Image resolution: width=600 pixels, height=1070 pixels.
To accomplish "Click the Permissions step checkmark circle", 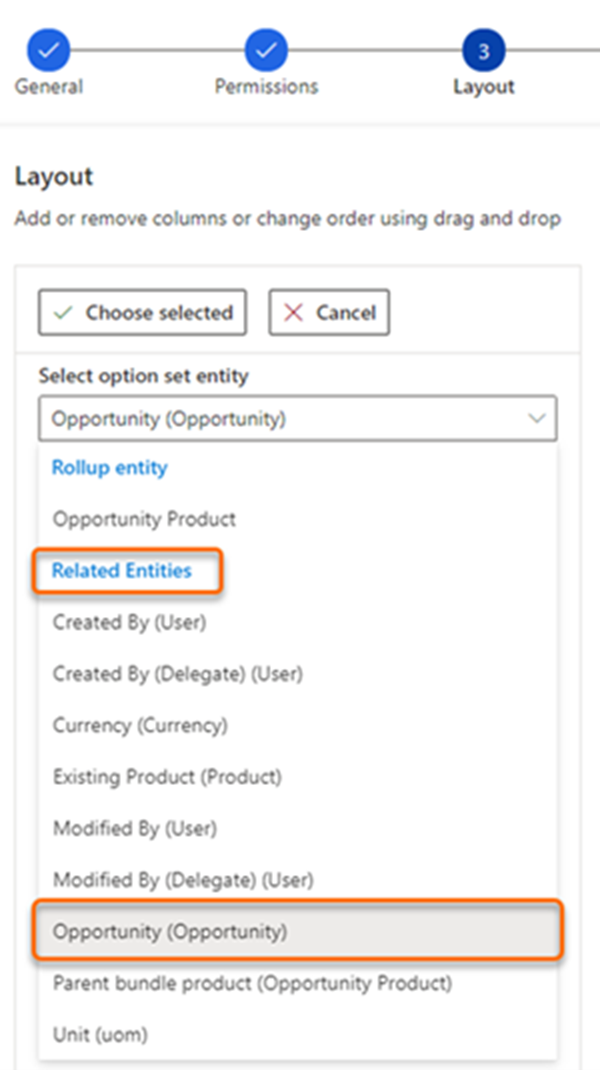I will [266, 50].
